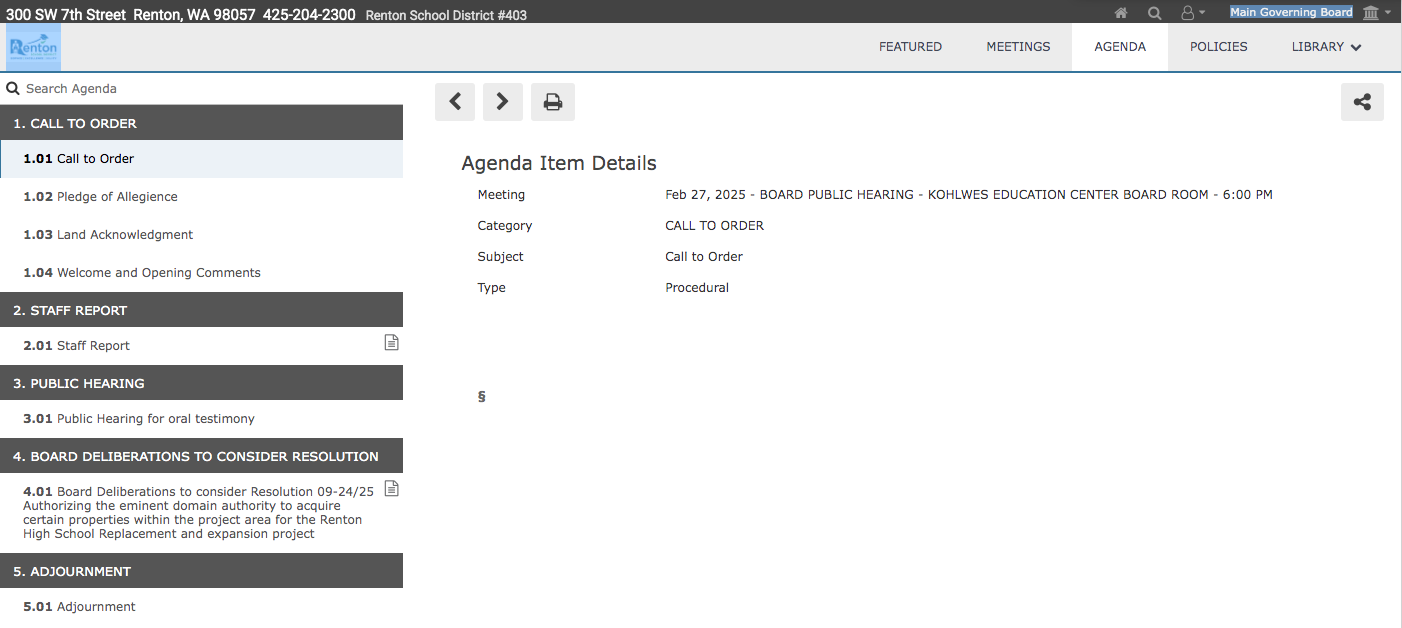Open attachment icon beside item 4.01
The image size is (1402, 628).
pyautogui.click(x=392, y=489)
